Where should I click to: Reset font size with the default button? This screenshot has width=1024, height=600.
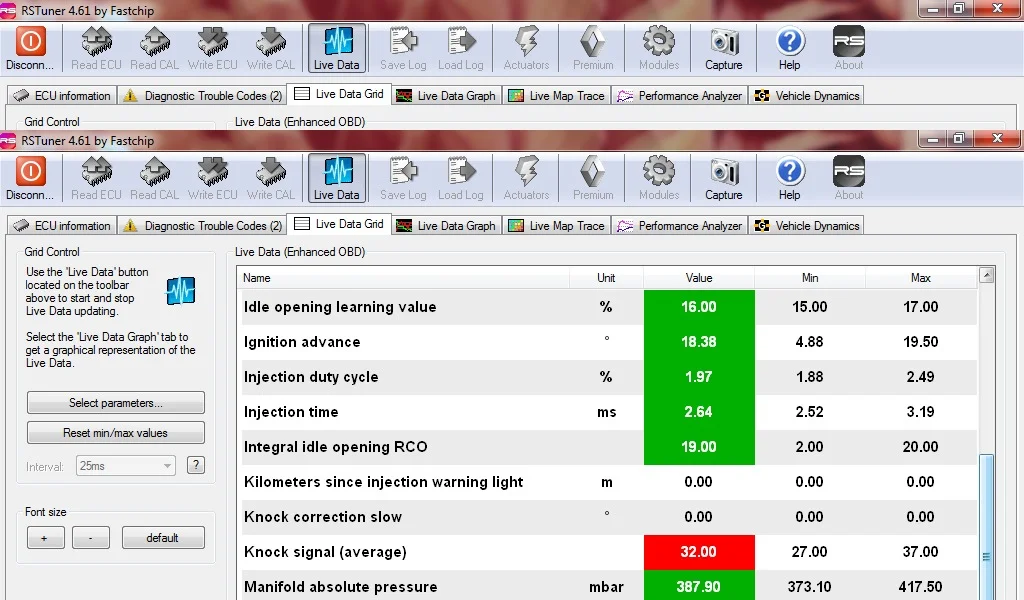tap(163, 538)
